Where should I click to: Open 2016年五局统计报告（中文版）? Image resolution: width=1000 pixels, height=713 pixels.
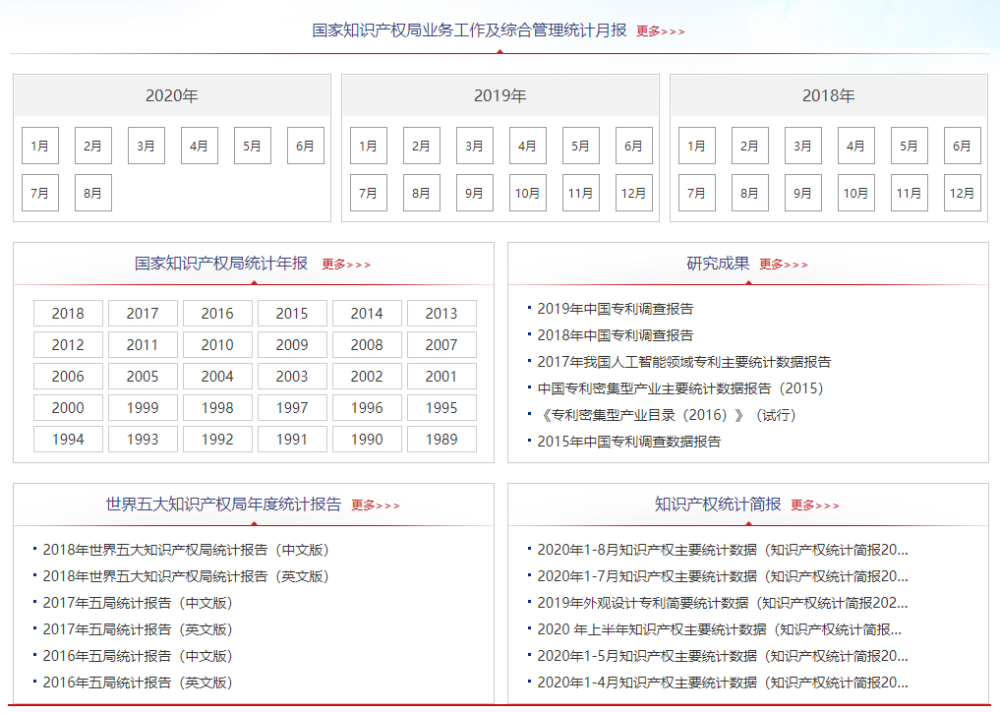137,656
